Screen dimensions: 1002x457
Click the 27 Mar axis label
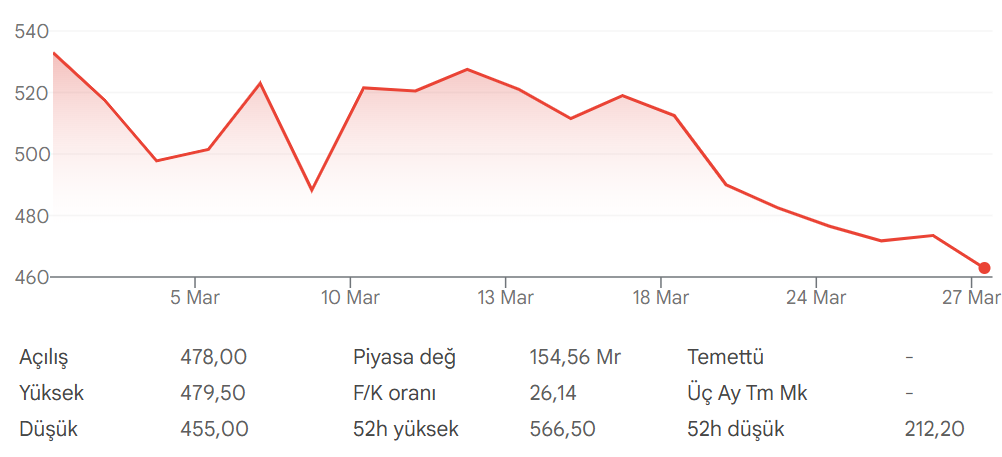(x=971, y=297)
